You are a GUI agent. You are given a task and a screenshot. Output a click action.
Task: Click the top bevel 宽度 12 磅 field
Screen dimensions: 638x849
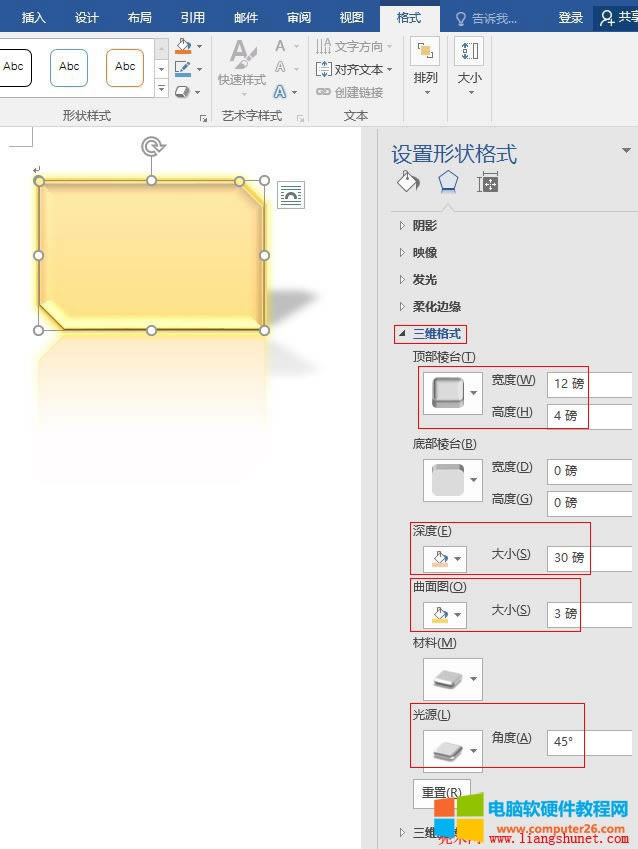[590, 384]
